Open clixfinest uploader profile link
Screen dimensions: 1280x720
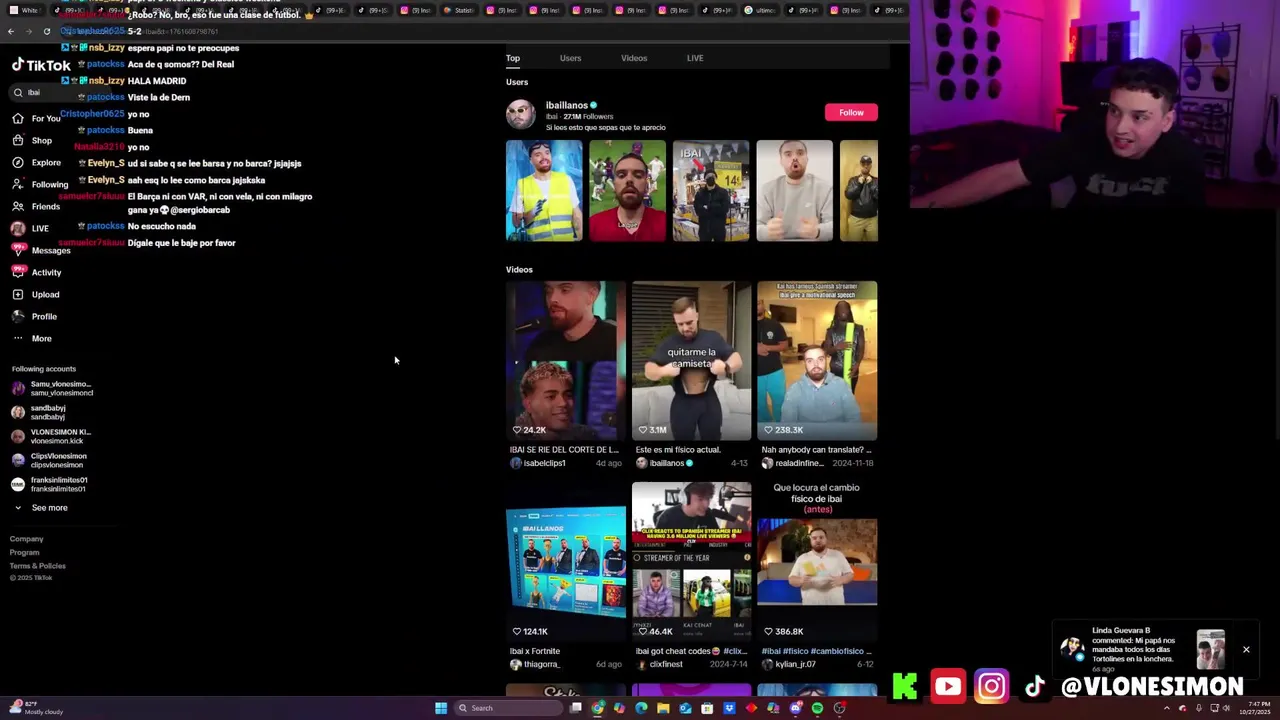point(660,664)
